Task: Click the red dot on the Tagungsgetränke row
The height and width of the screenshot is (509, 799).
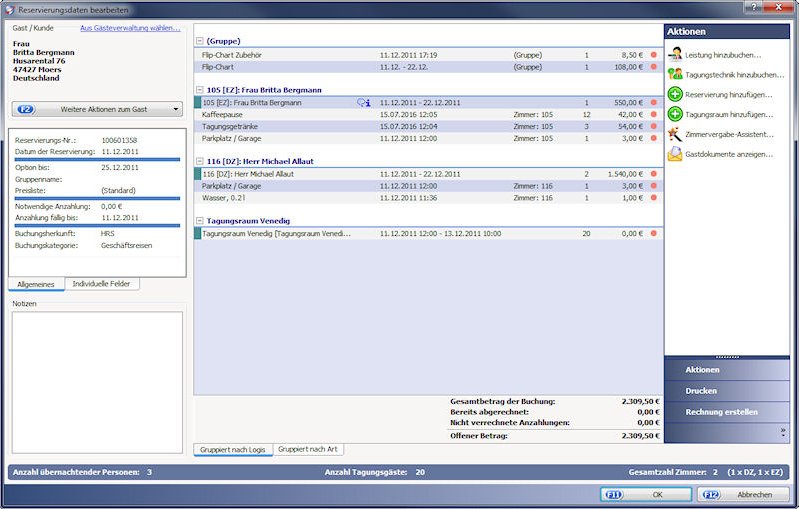Action: (x=654, y=126)
